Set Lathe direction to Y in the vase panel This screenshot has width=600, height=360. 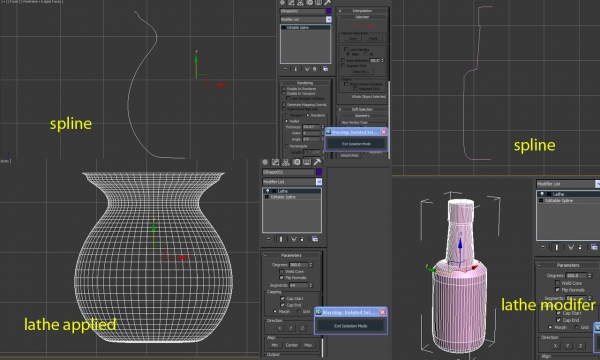point(291,328)
